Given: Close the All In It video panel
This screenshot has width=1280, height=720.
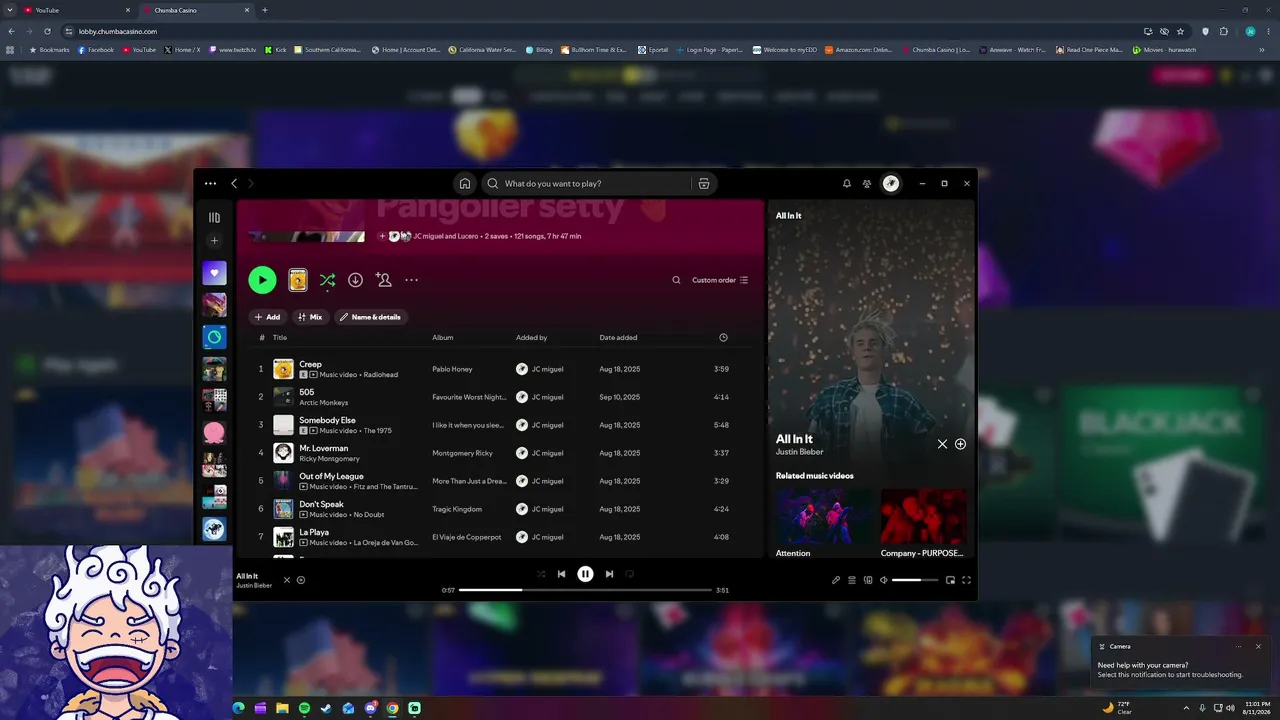Looking at the screenshot, I should pos(942,444).
